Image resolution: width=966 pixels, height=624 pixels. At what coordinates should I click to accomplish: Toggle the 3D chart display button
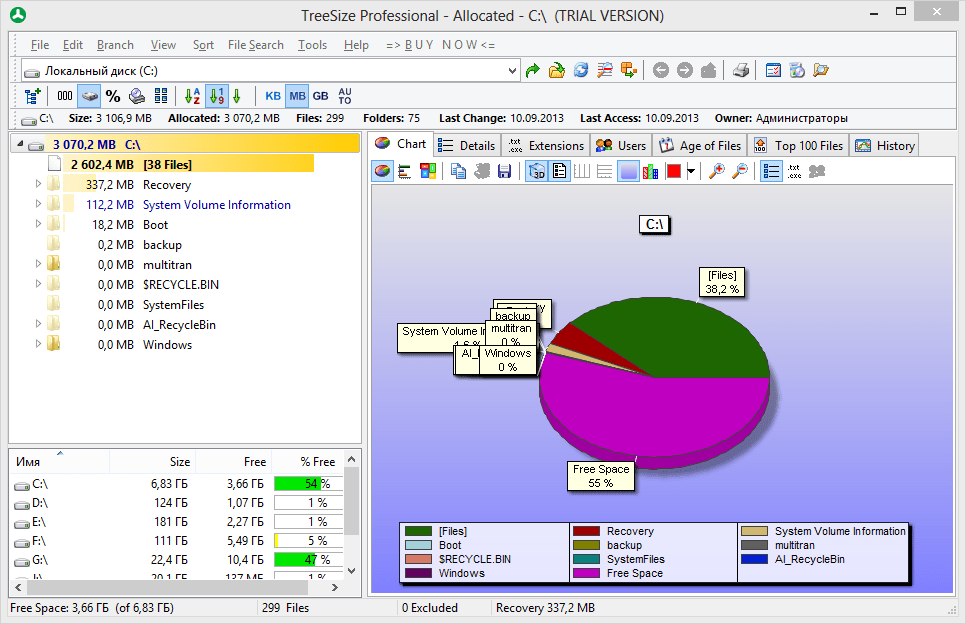537,171
